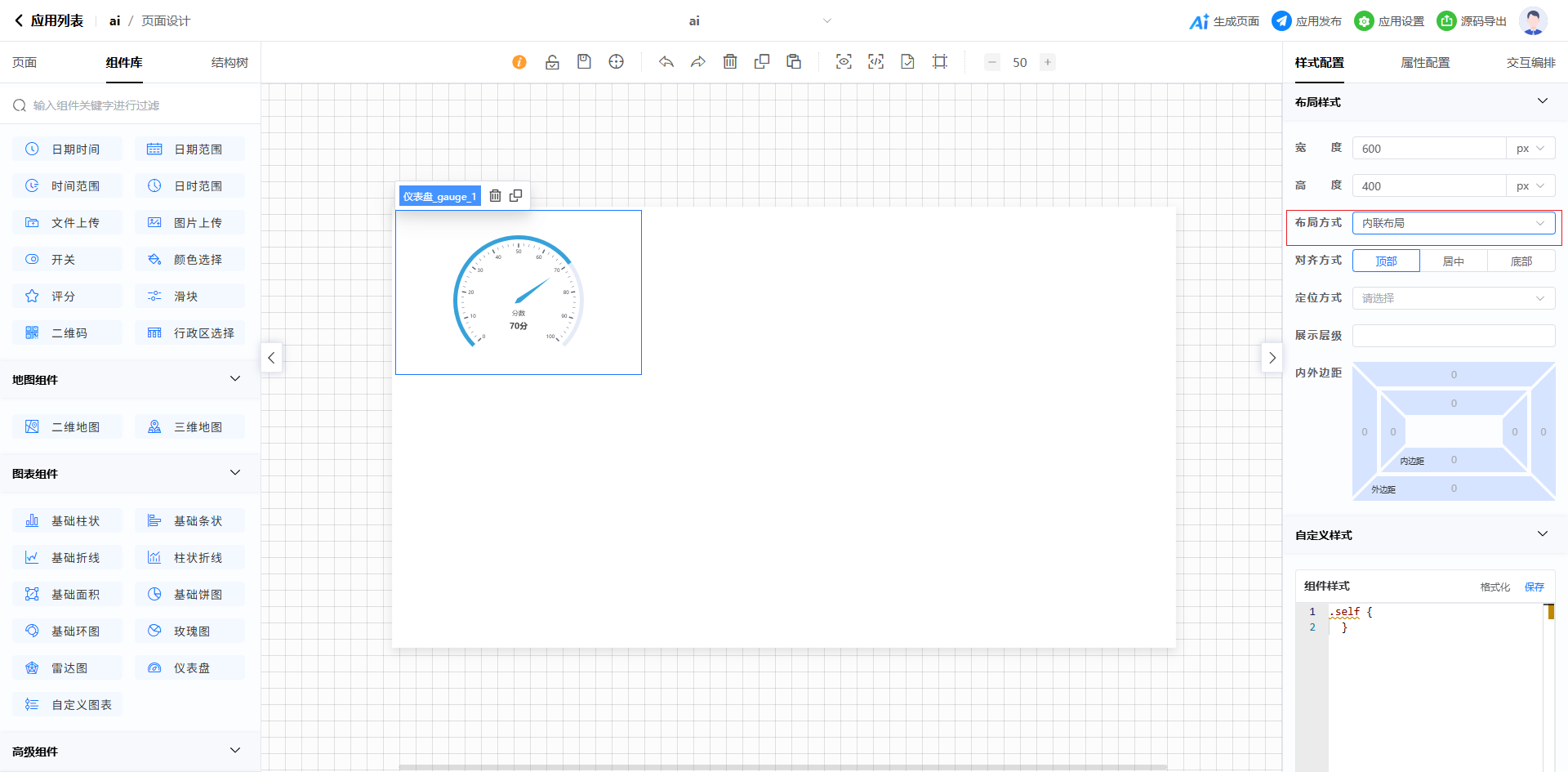Click the save icon in the toolbar

point(584,62)
